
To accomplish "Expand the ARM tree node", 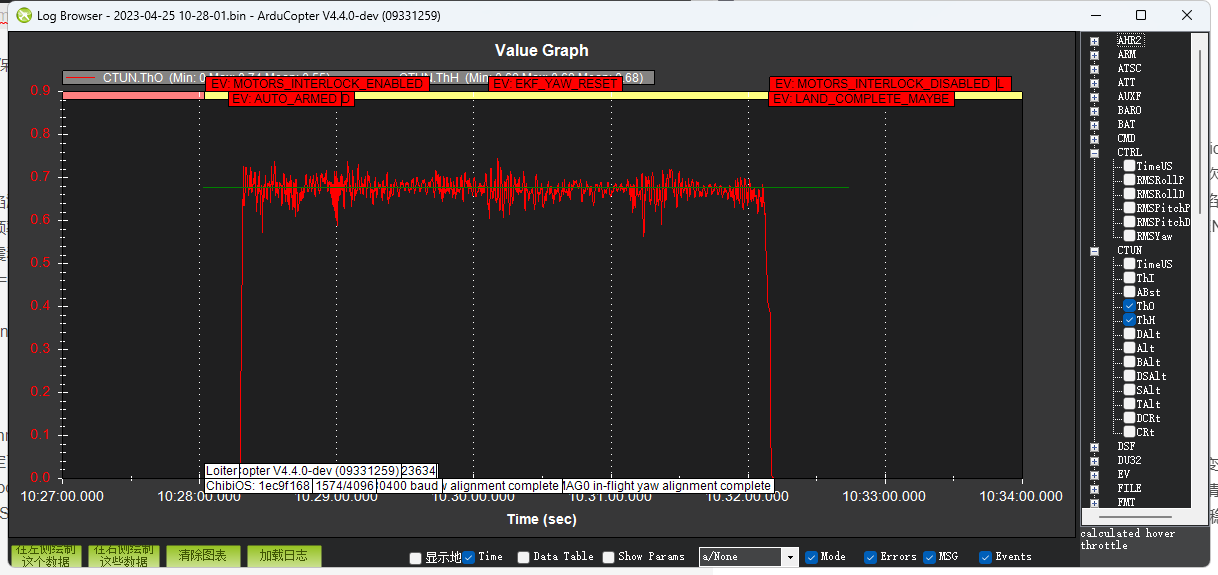I will point(1095,55).
